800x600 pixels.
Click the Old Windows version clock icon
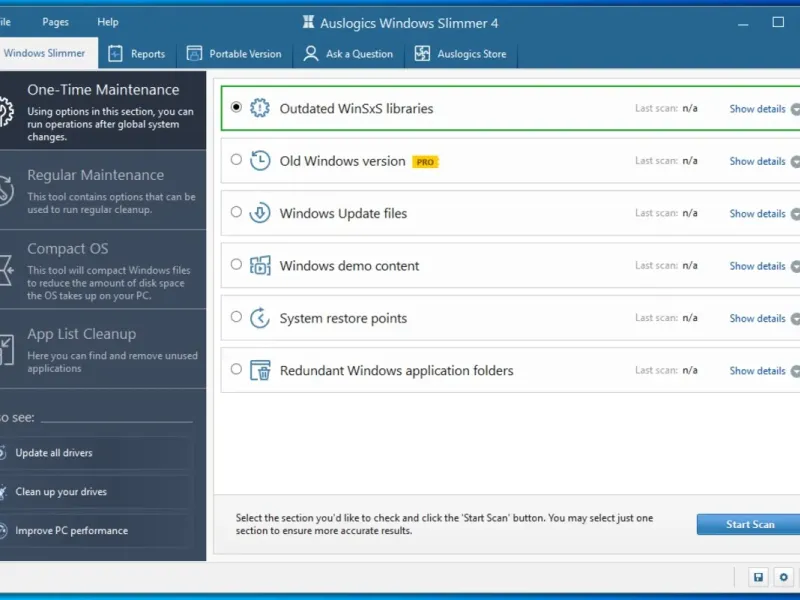pyautogui.click(x=260, y=161)
